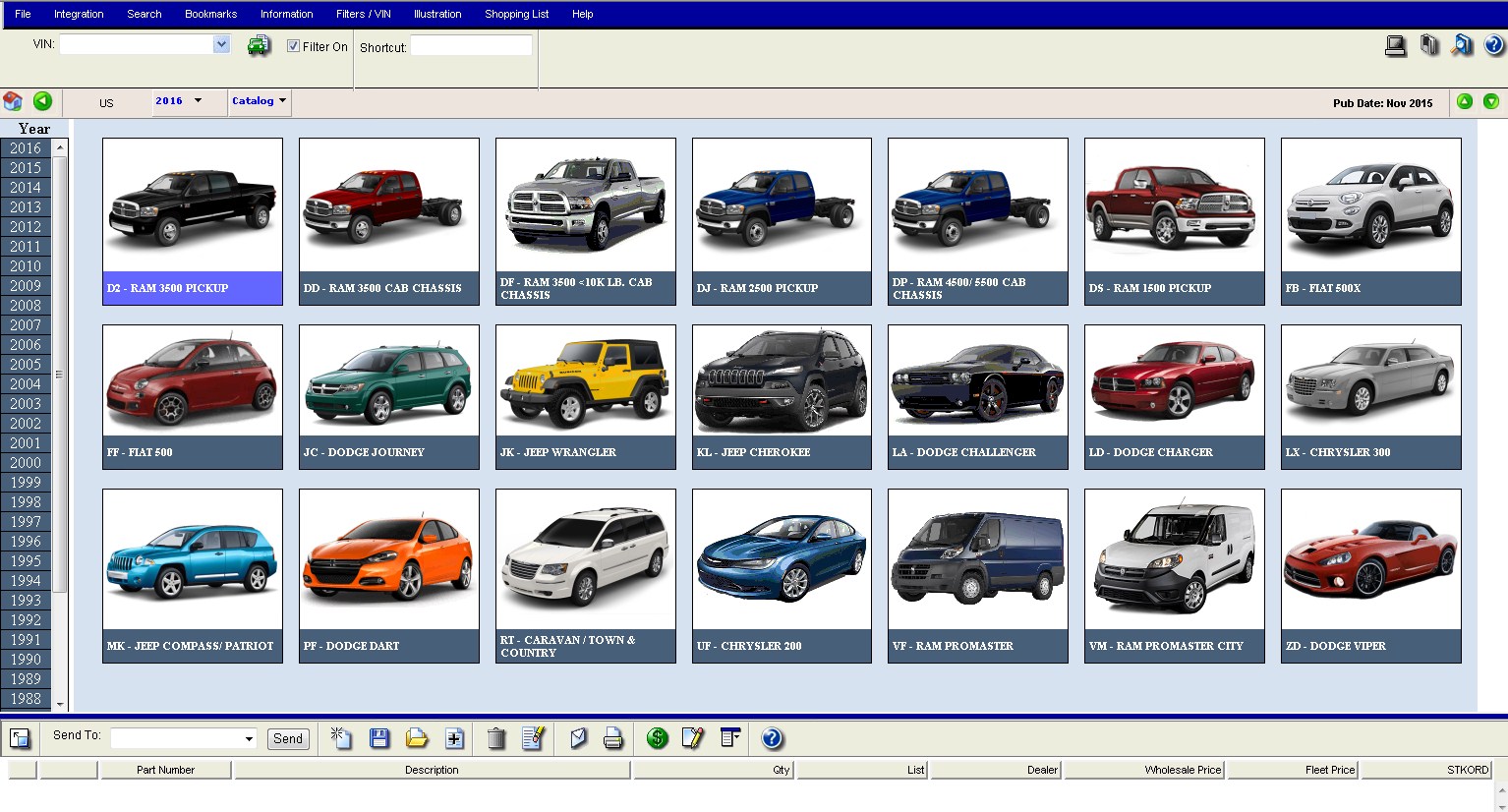Screen dimensions: 1508x812
Task: Click the green VIN vehicle lookup icon
Action: [x=259, y=45]
